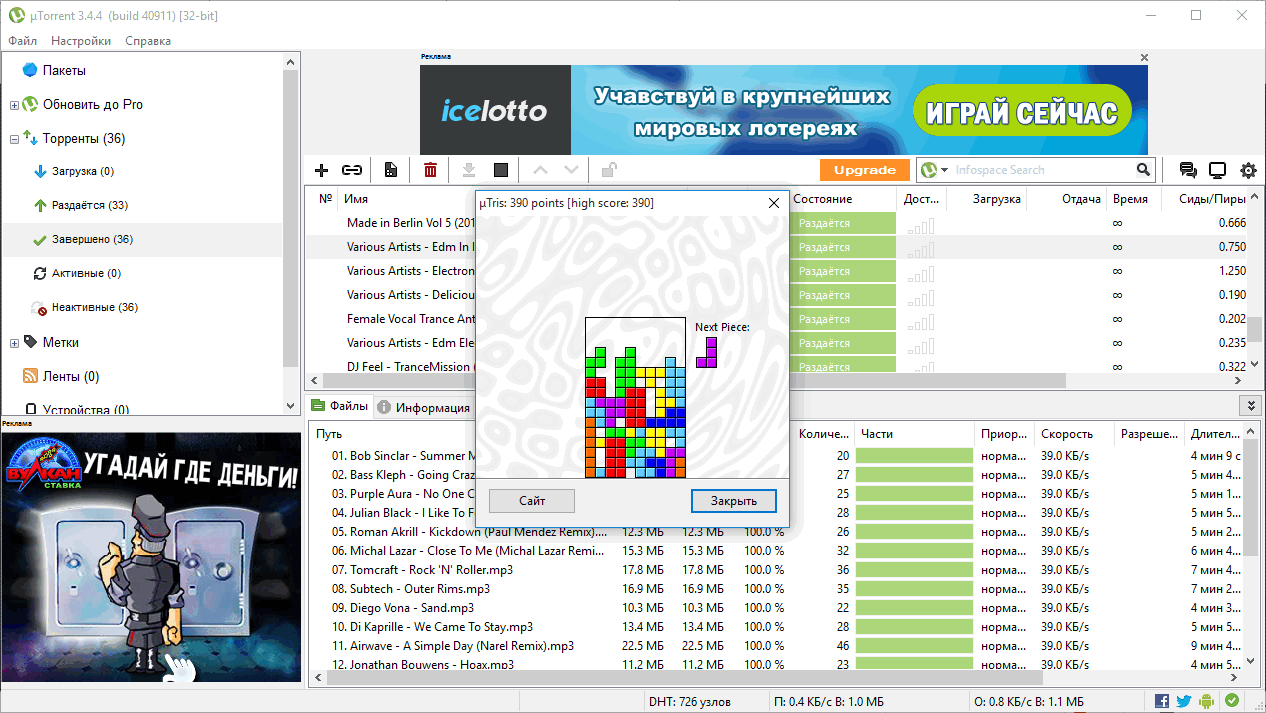The image size is (1266, 713).
Task: Click the Twitter icon in status bar
Action: tap(1184, 701)
